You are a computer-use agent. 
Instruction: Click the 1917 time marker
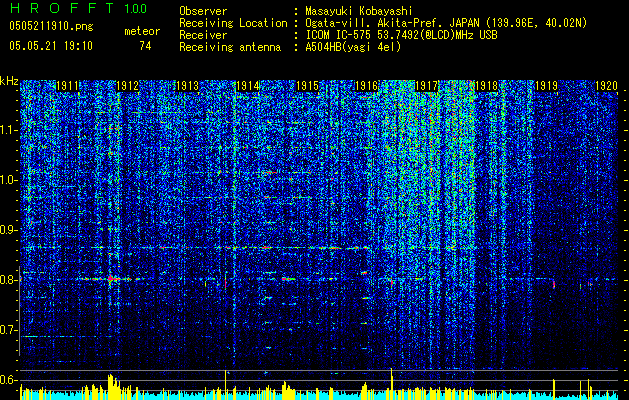(426, 86)
